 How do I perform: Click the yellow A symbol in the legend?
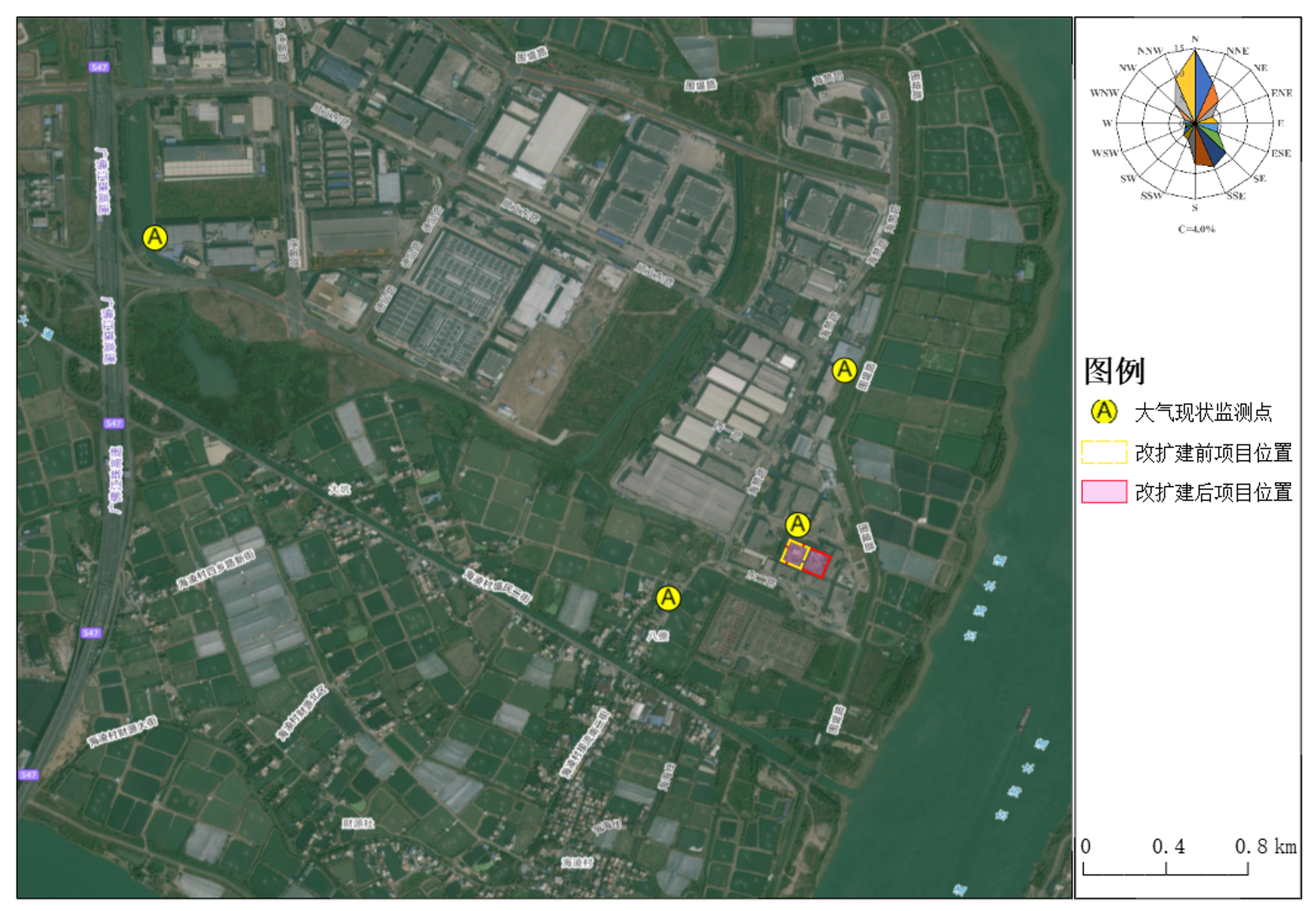1104,411
